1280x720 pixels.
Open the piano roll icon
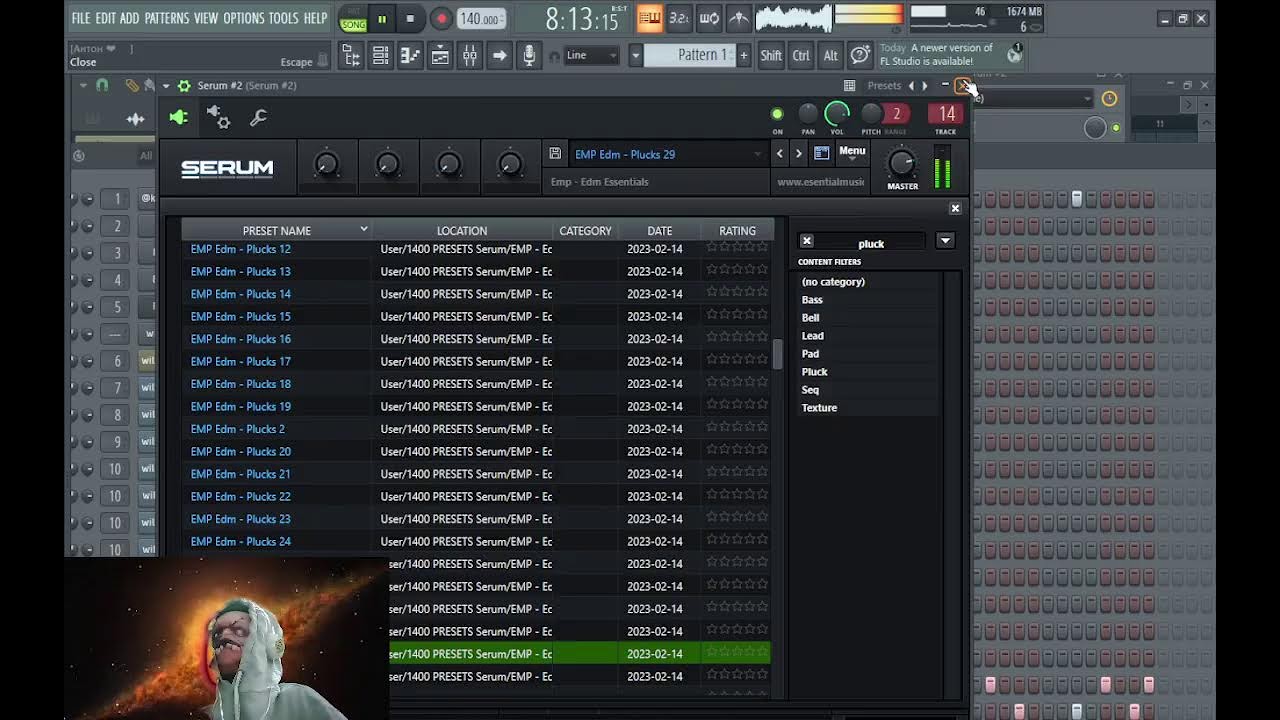[x=410, y=56]
